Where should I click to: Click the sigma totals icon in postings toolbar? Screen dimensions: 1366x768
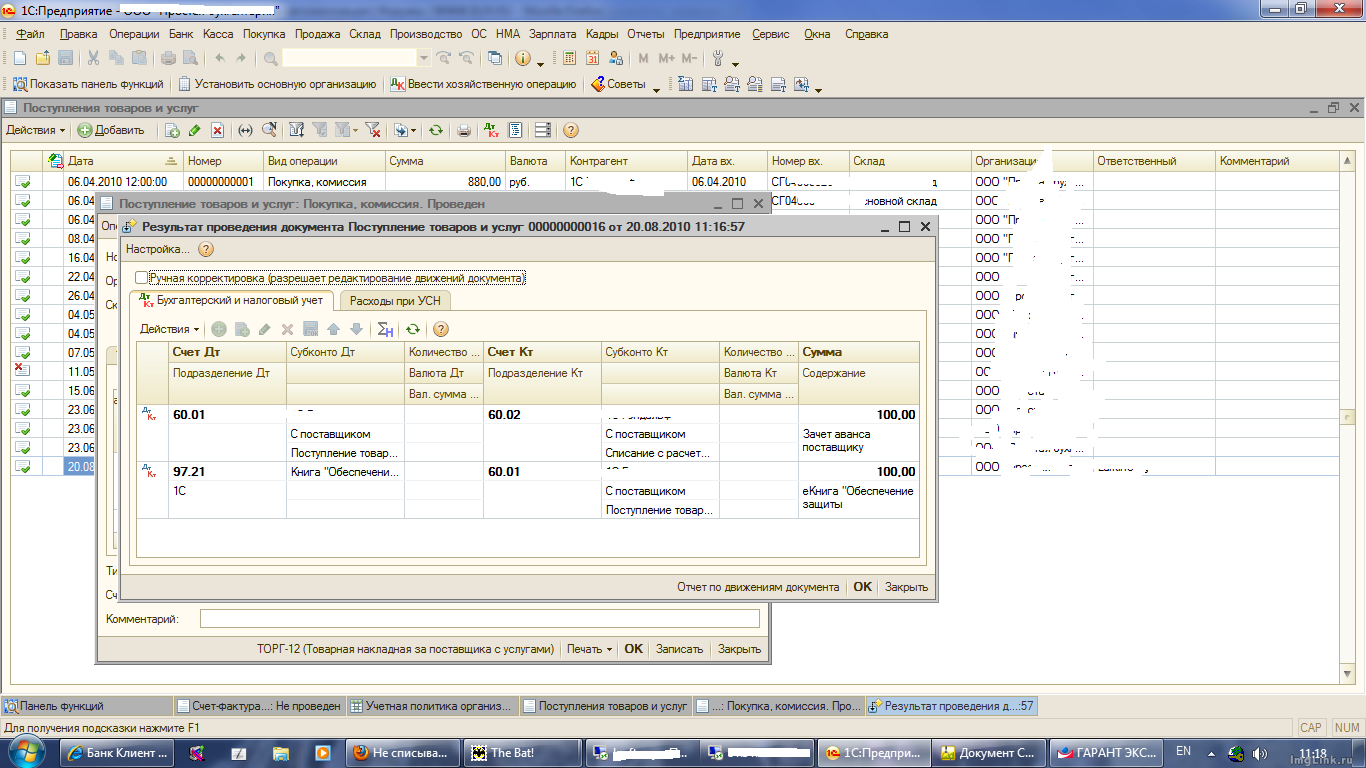pos(385,329)
